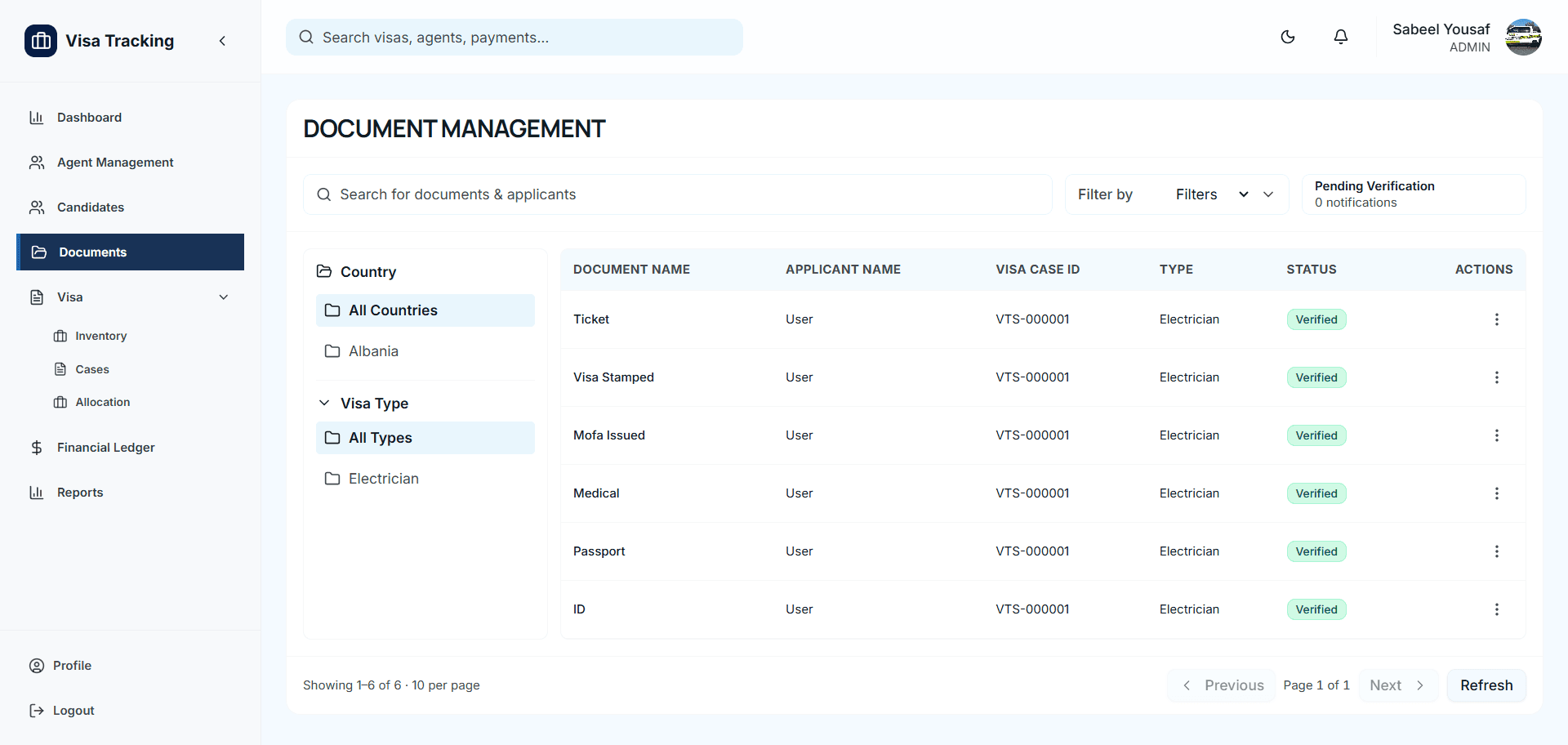Expand the Visa sidebar menu chevron

(224, 297)
